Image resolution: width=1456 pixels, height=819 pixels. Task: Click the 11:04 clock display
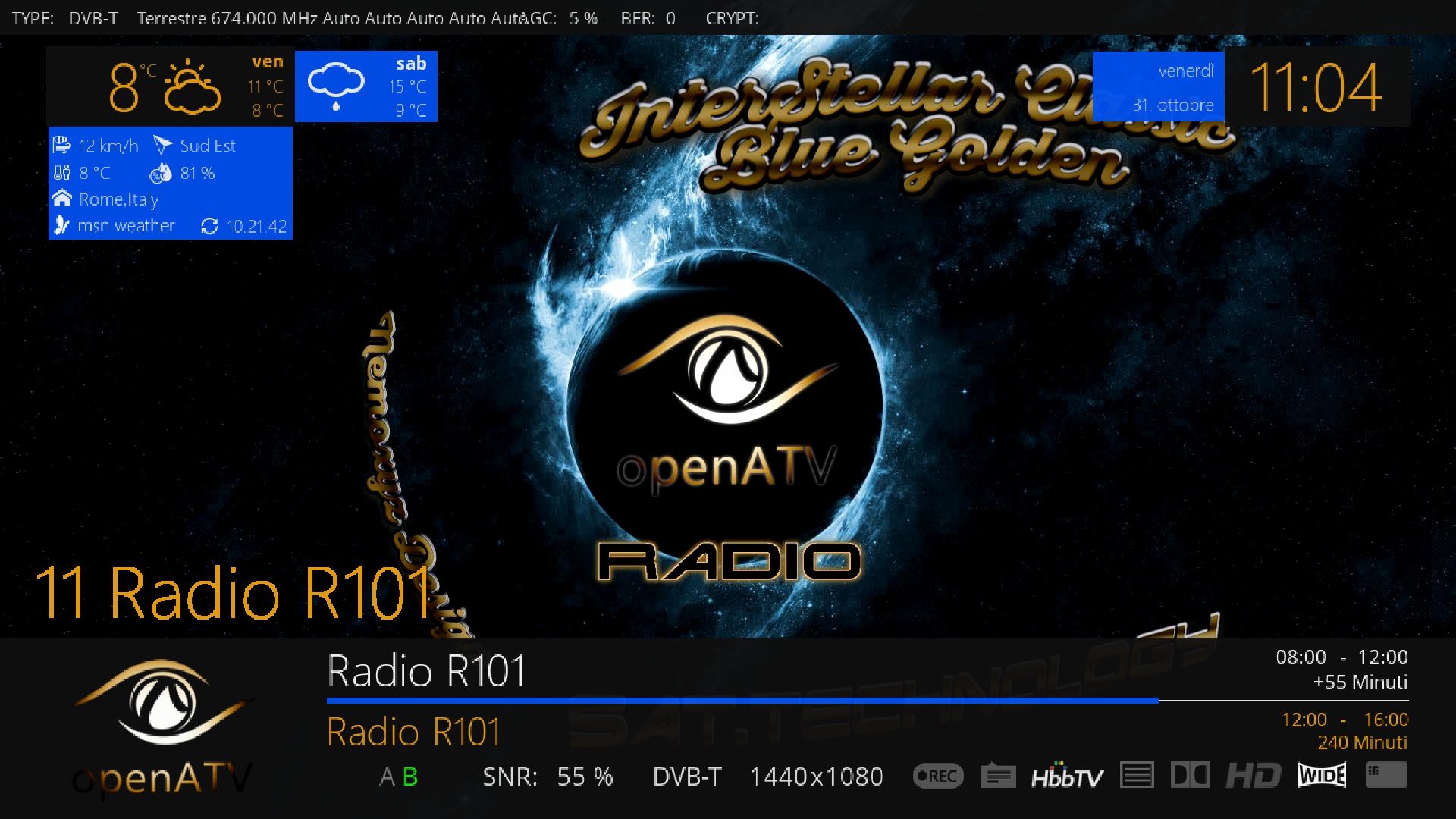1316,87
